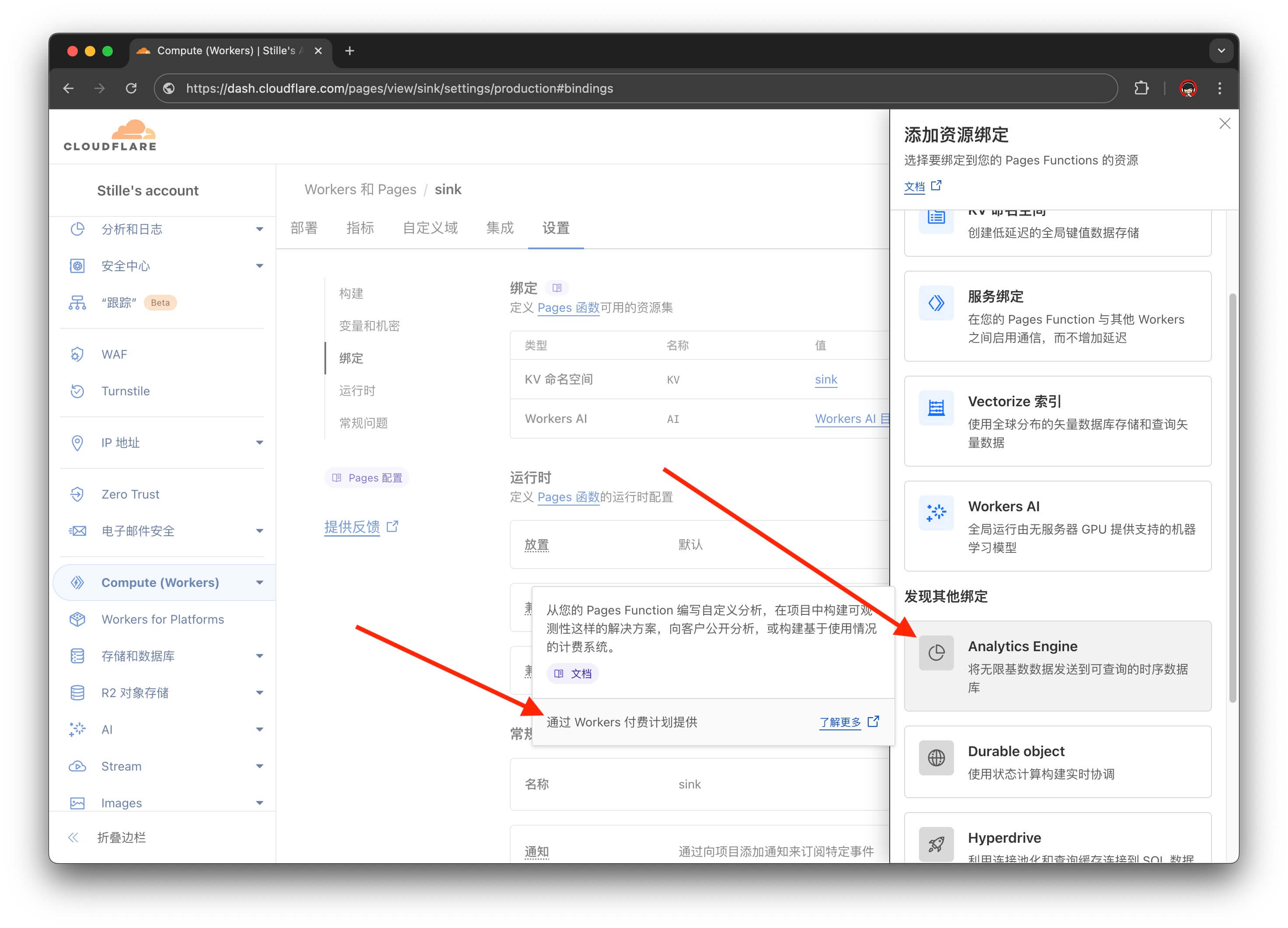Image resolution: width=1288 pixels, height=928 pixels.
Task: Switch to the 部署 tab
Action: pos(304,228)
